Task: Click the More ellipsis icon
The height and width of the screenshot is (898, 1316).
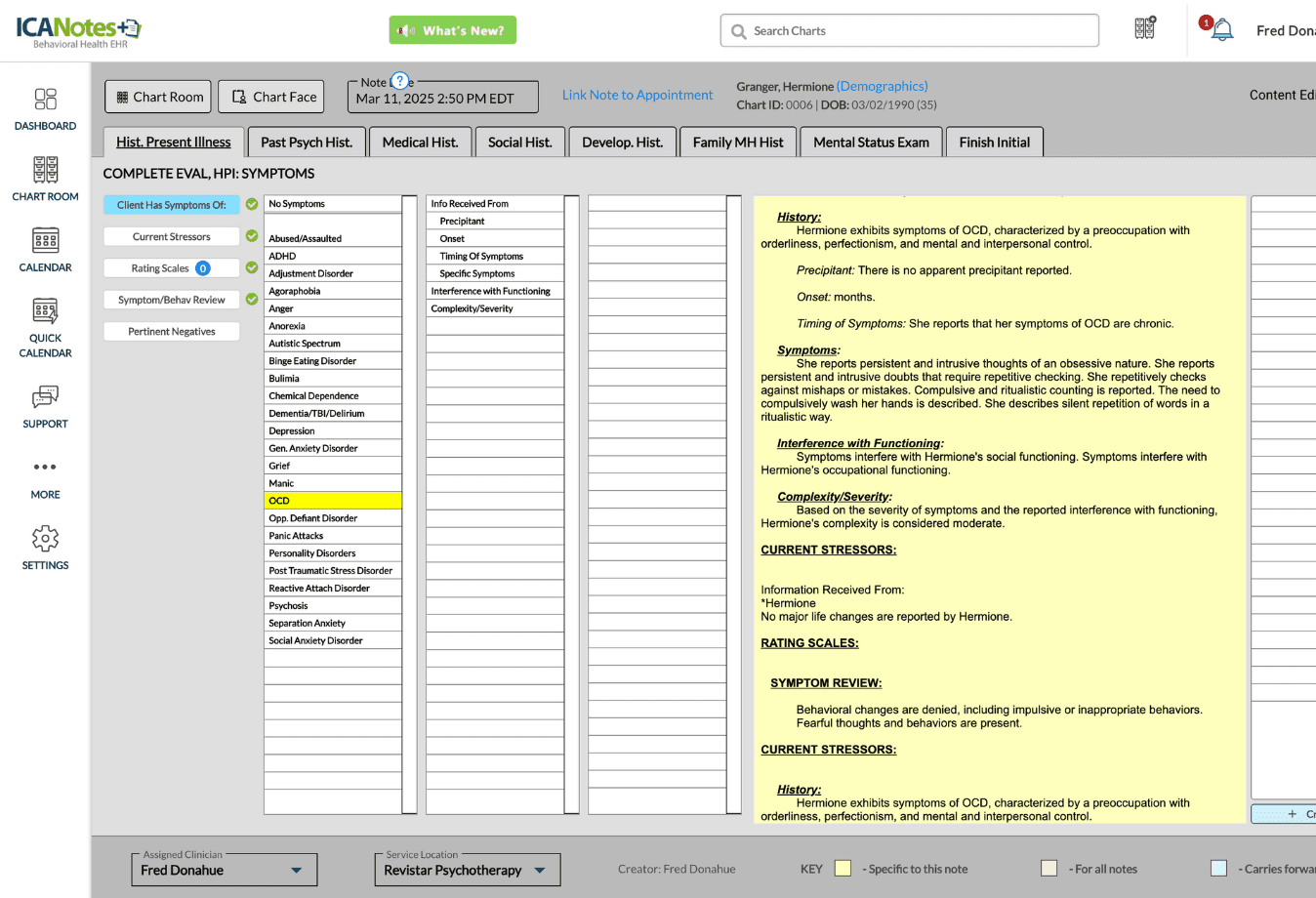Action: [45, 468]
